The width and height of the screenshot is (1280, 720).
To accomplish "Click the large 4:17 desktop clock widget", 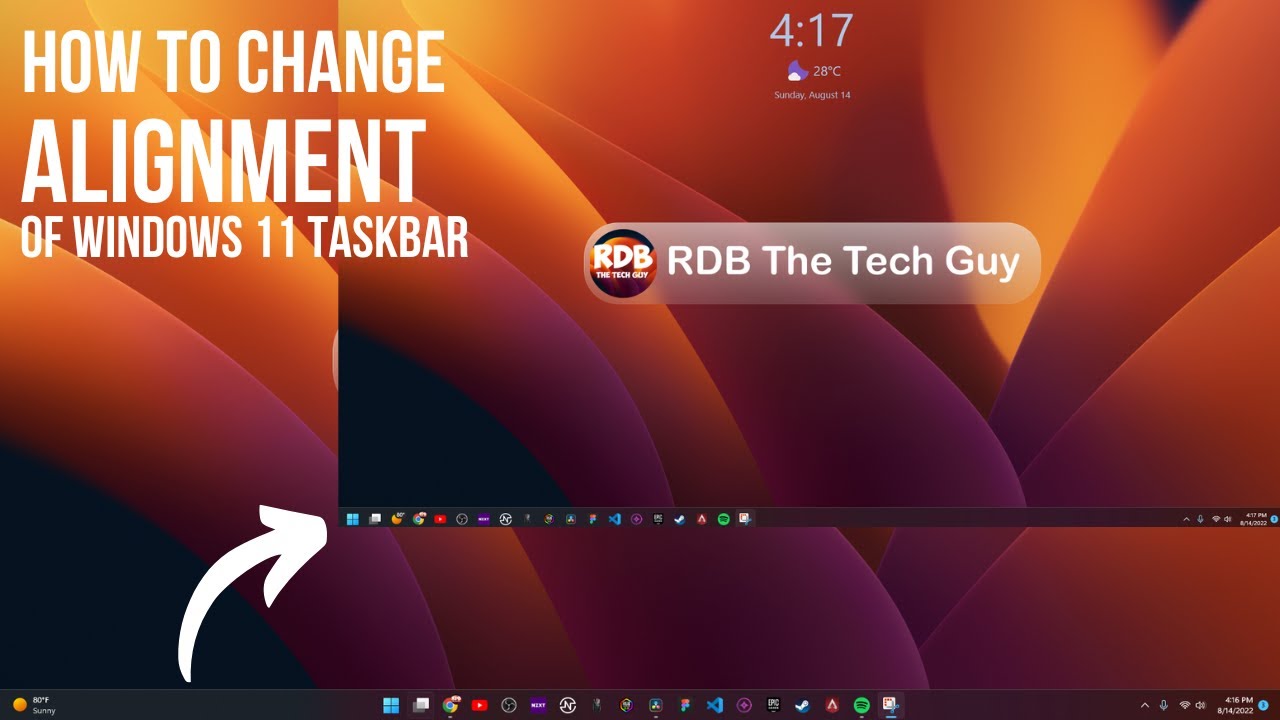I will [811, 31].
